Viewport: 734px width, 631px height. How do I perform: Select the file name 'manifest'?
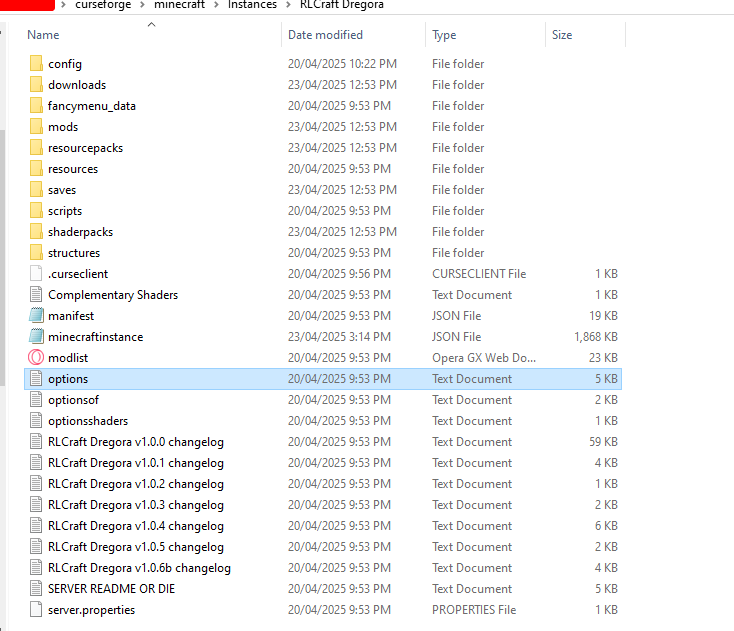click(x=71, y=316)
